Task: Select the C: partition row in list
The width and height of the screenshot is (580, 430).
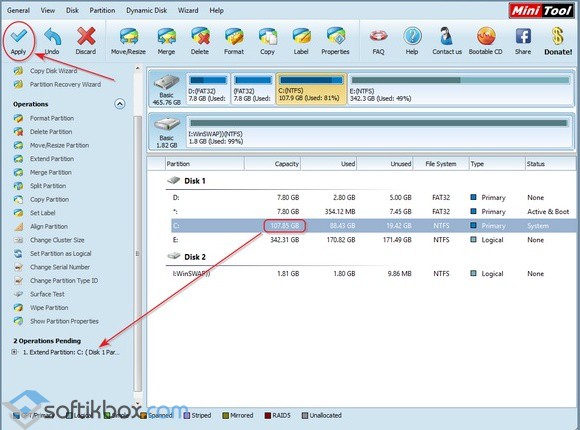Action: (373, 226)
